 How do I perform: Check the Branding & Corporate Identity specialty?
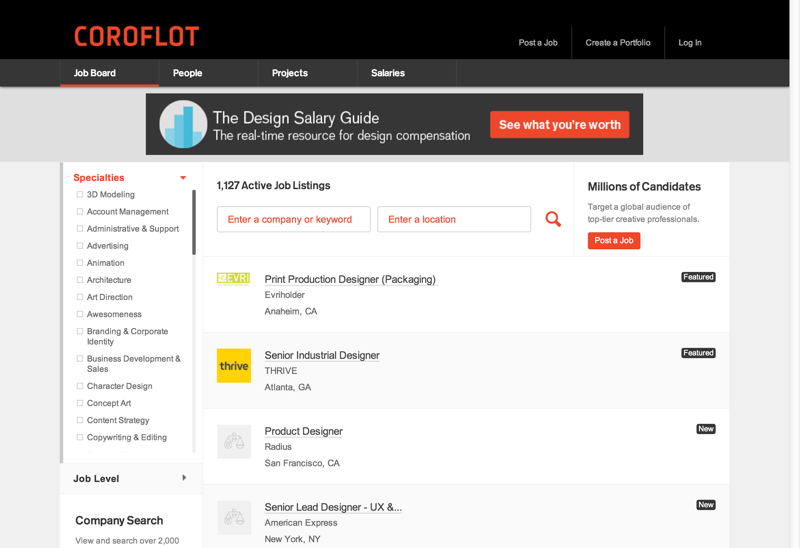coord(80,331)
